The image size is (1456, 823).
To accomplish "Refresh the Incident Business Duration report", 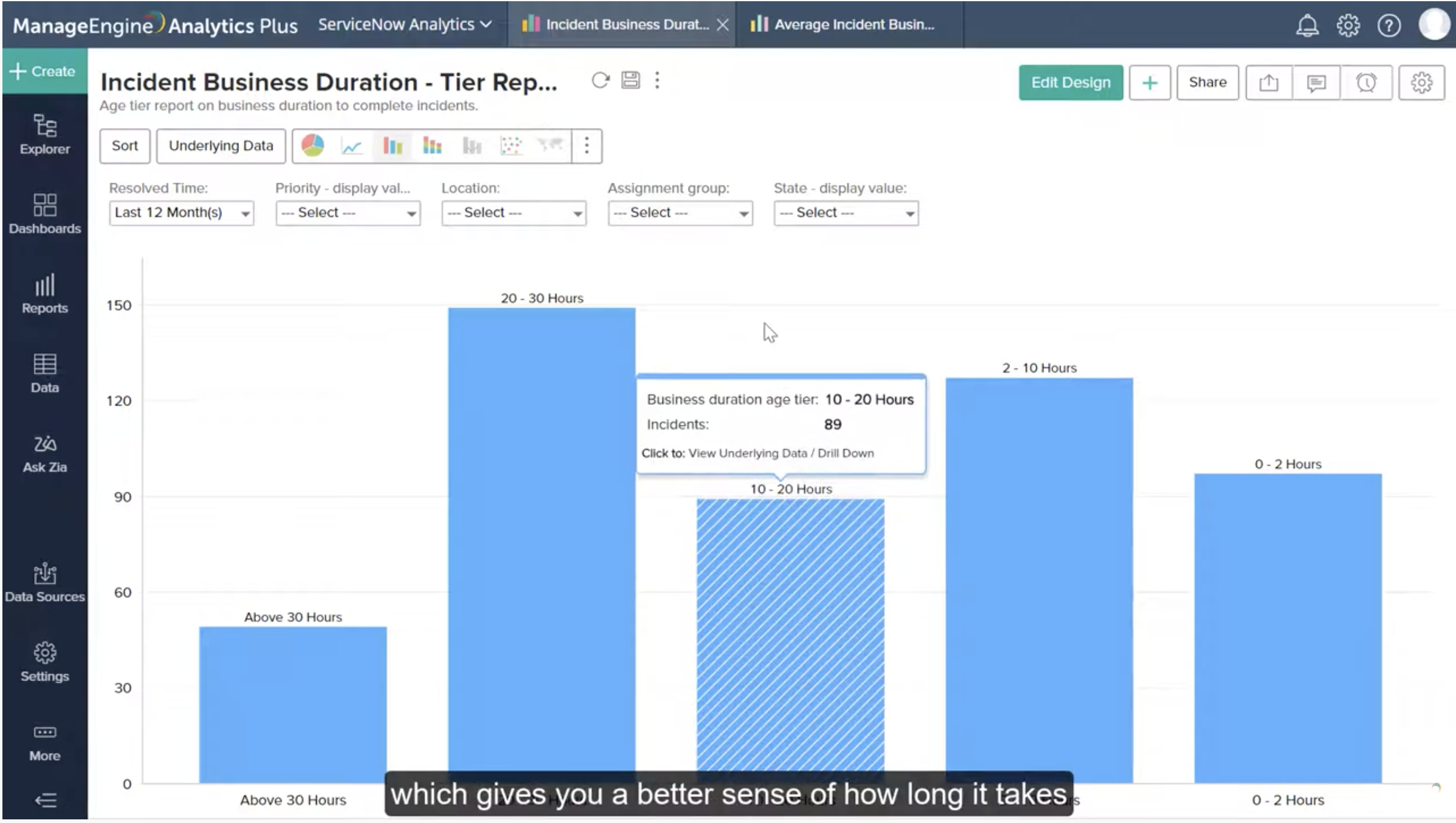I will (x=599, y=80).
